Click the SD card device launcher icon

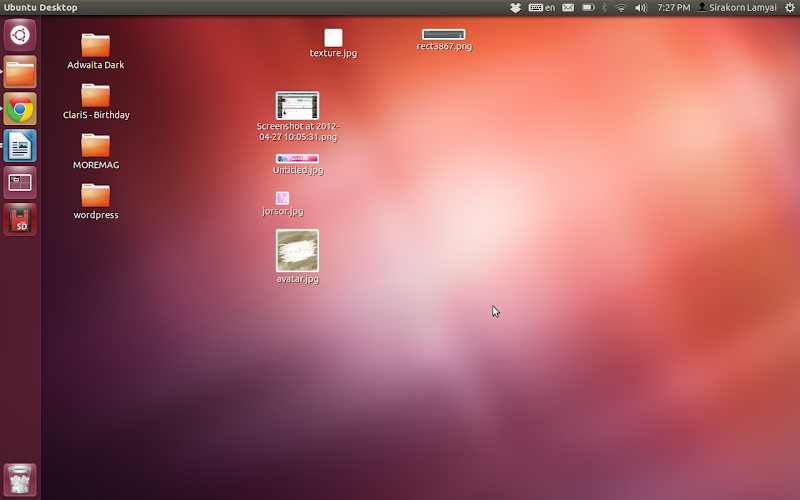click(20, 219)
